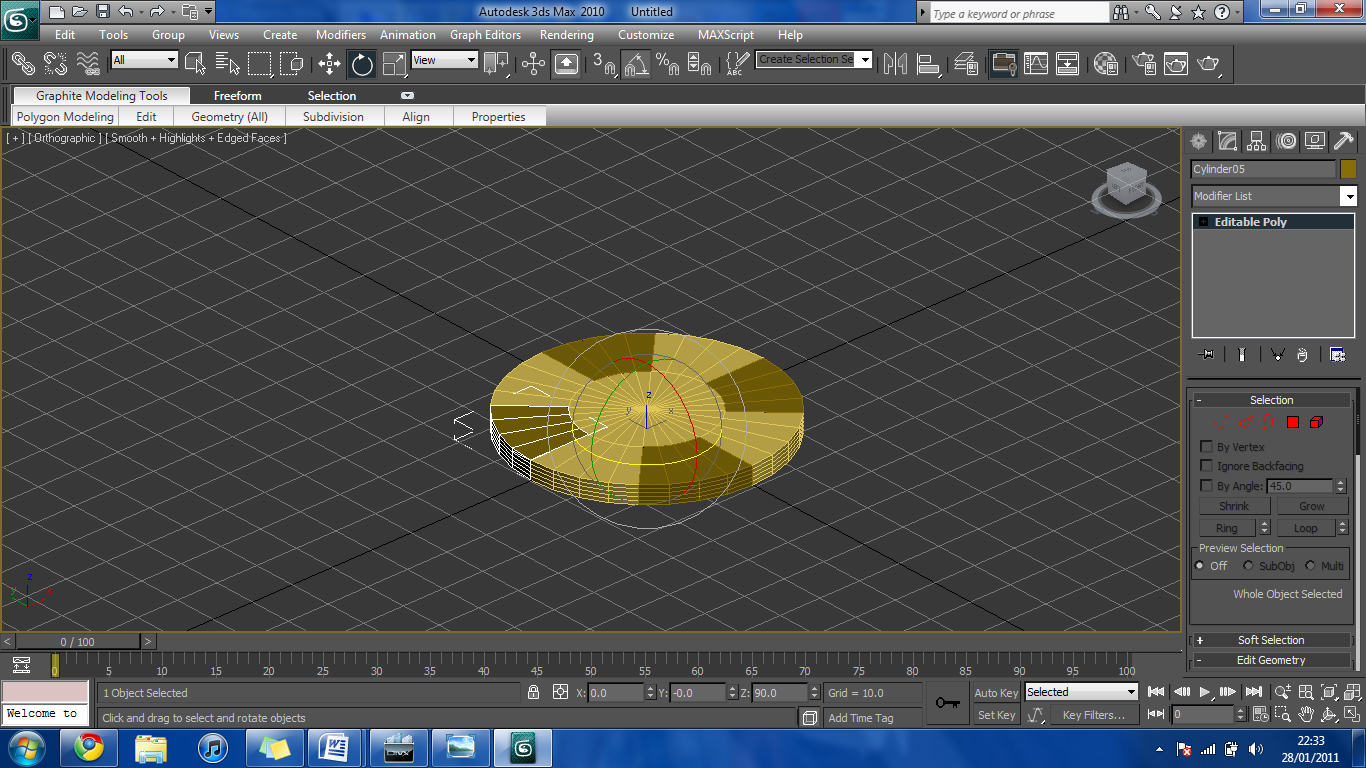Open the Modifier List dropdown
The image size is (1366, 768).
(1348, 196)
